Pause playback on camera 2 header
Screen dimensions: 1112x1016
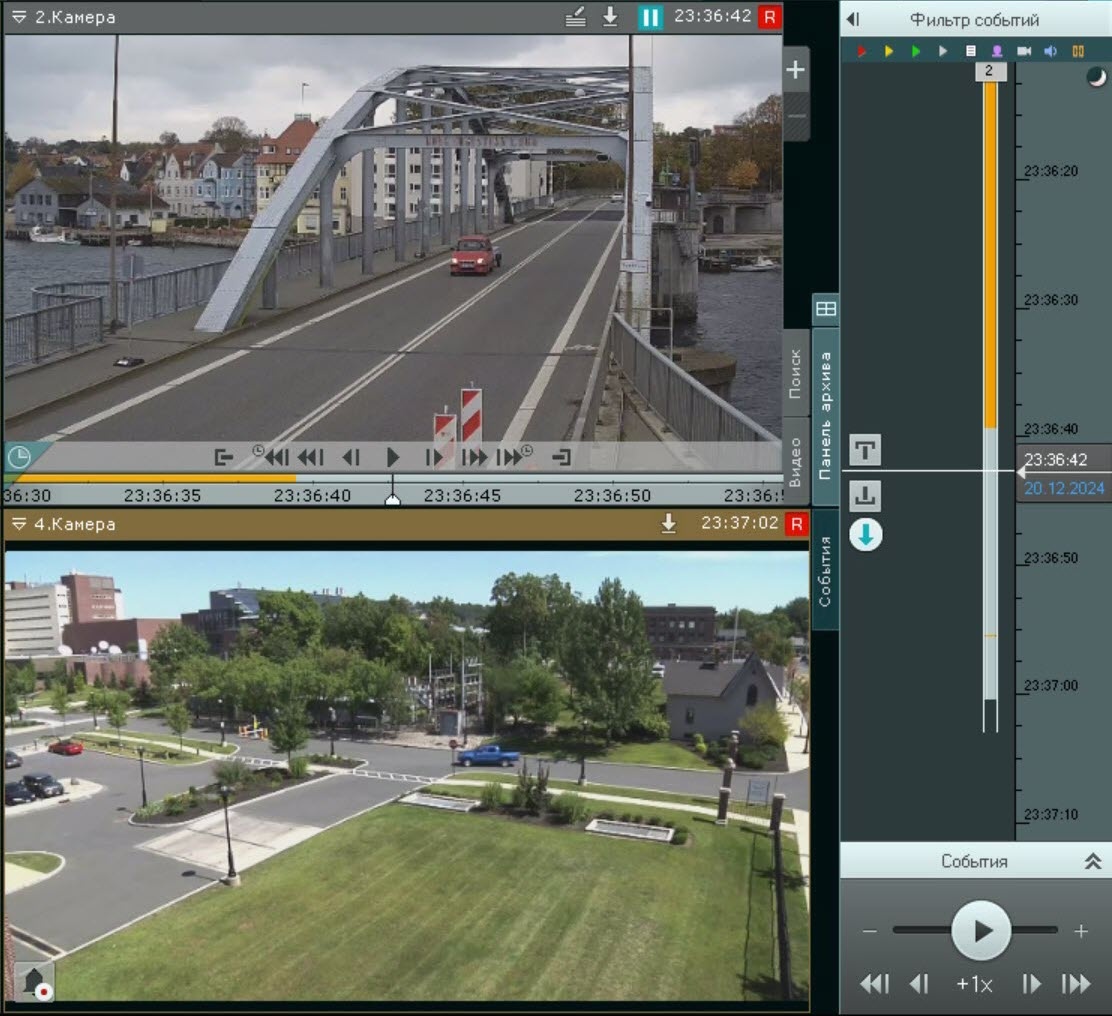tap(651, 17)
